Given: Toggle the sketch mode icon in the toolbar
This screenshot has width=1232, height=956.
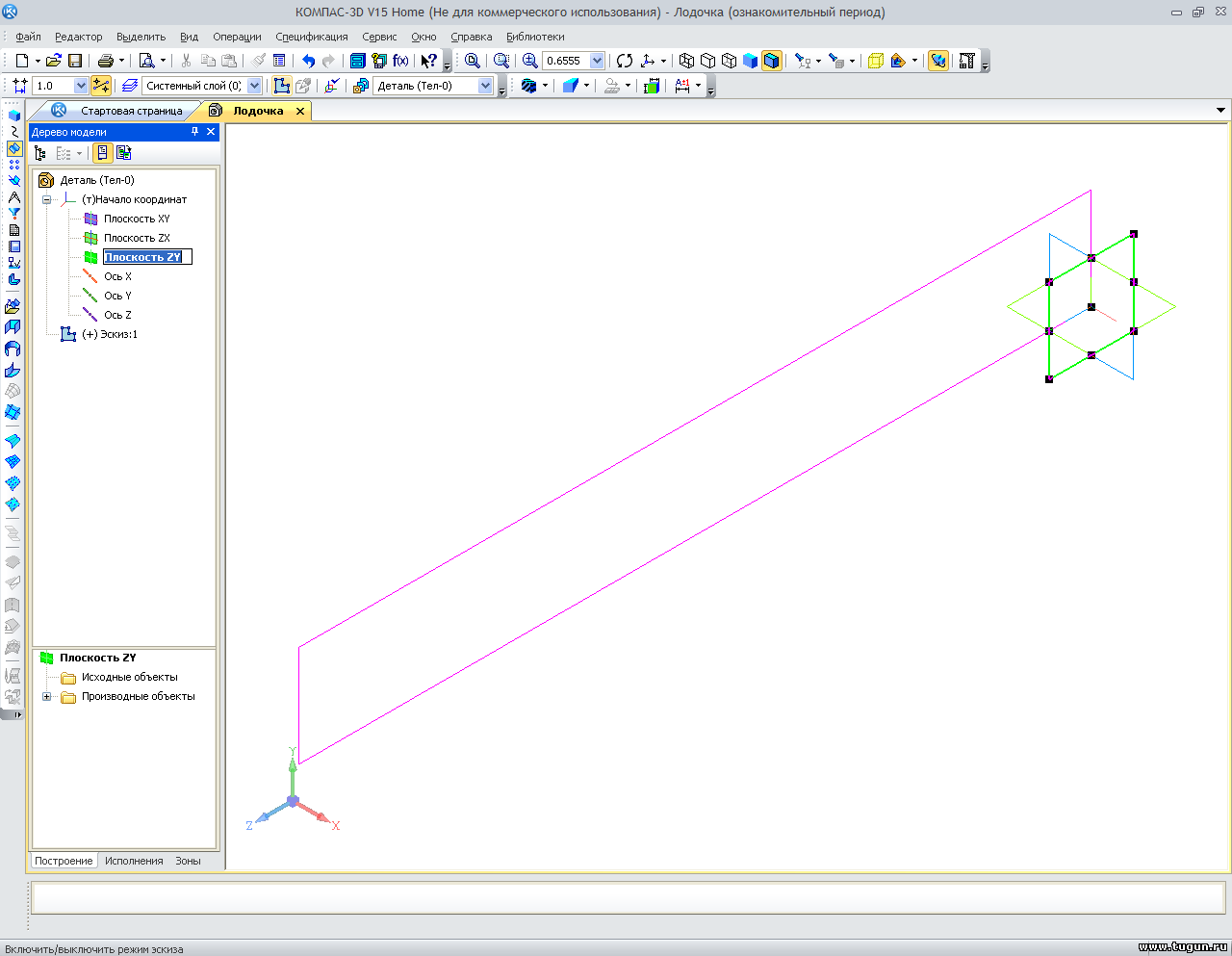Looking at the screenshot, I should pyautogui.click(x=281, y=86).
